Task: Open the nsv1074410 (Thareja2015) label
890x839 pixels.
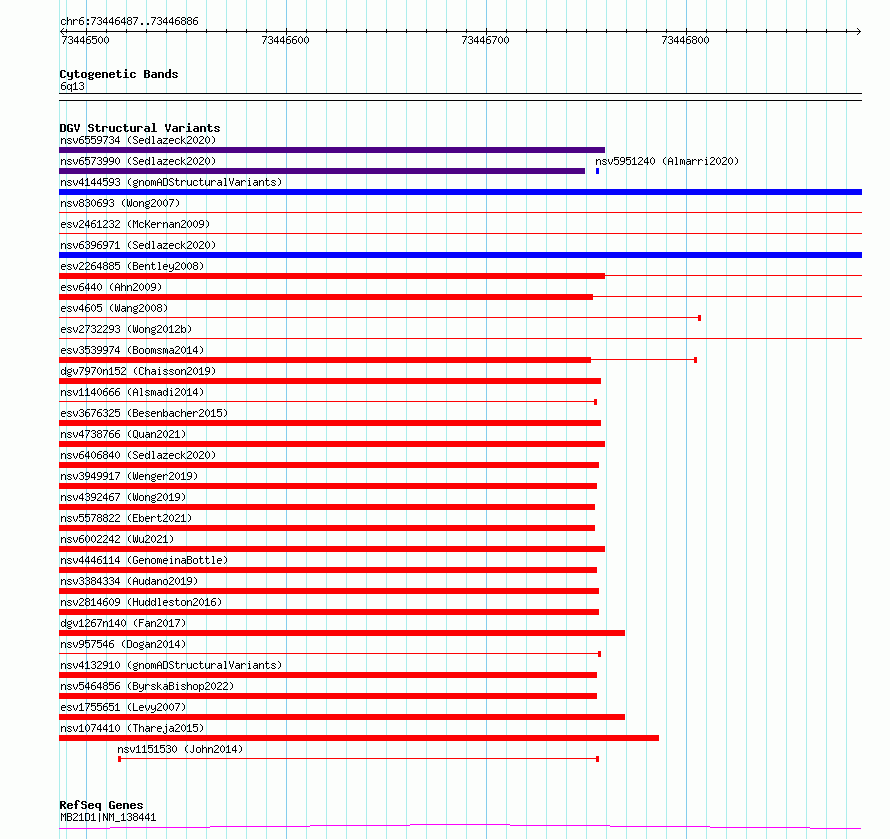Action: [x=132, y=728]
